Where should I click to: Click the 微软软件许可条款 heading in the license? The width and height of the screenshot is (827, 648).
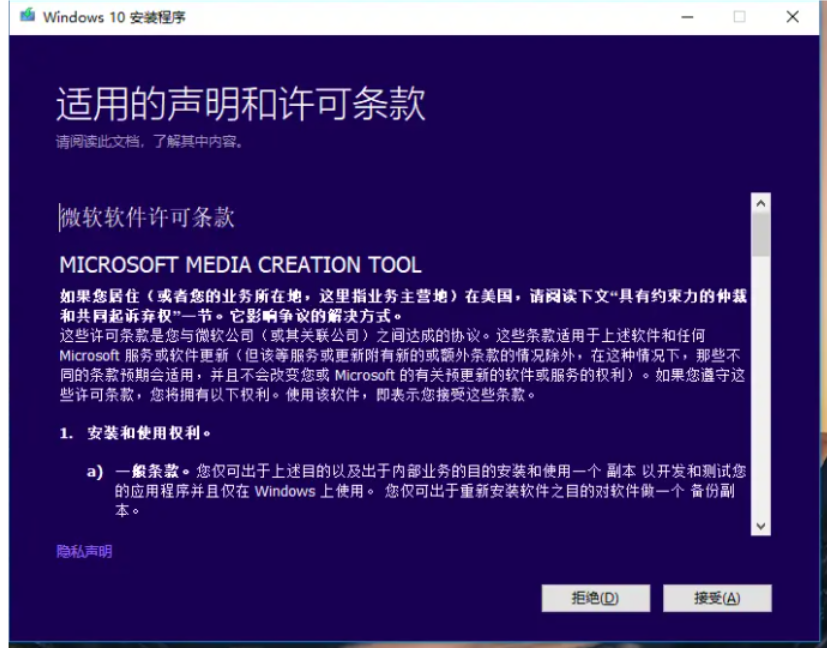pyautogui.click(x=147, y=217)
